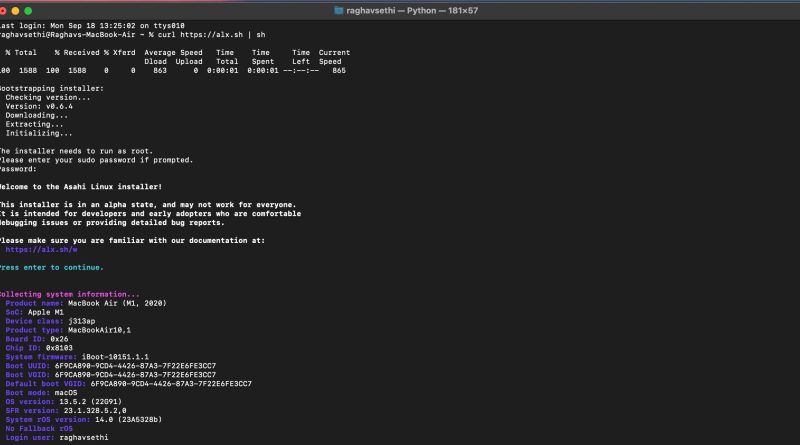Image resolution: width=800 pixels, height=445 pixels.
Task: Click the 'SoC: Apple M1' line
Action: [x=35, y=312]
